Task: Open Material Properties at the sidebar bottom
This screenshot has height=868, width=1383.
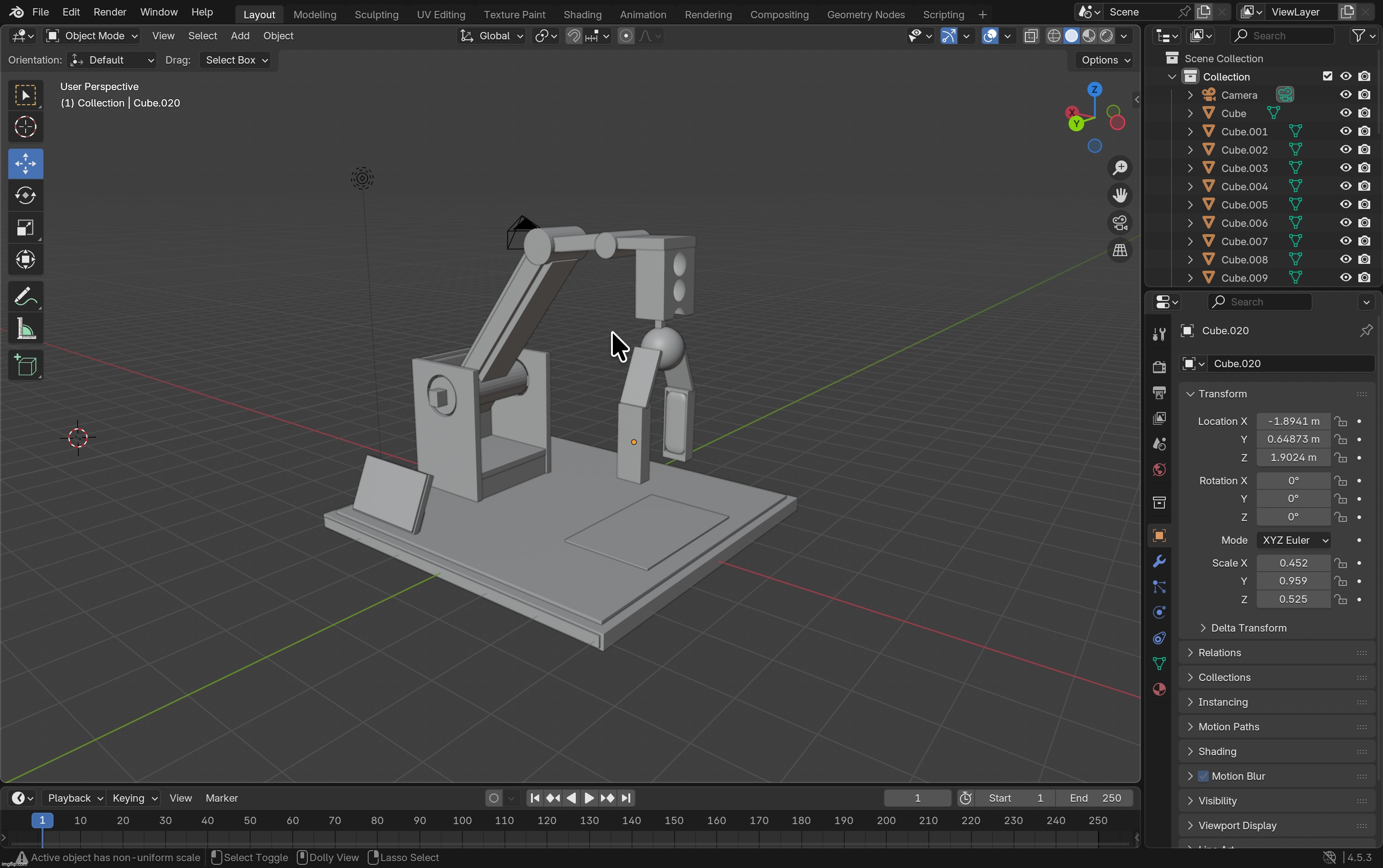Action: click(1158, 690)
